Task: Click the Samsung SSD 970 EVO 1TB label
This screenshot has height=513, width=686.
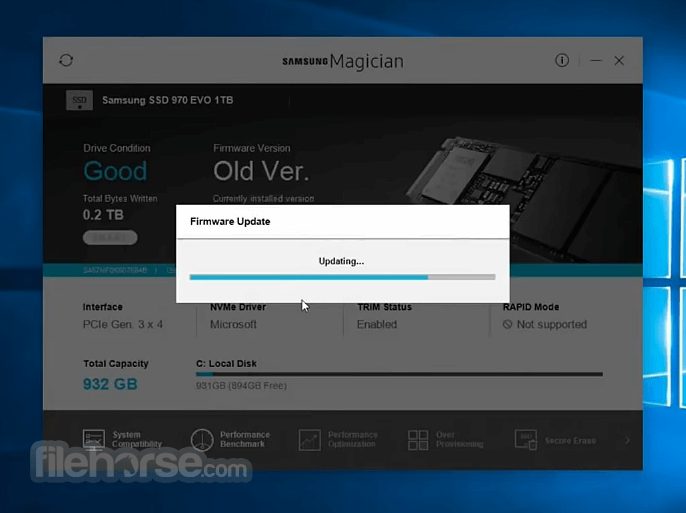Action: 168,100
